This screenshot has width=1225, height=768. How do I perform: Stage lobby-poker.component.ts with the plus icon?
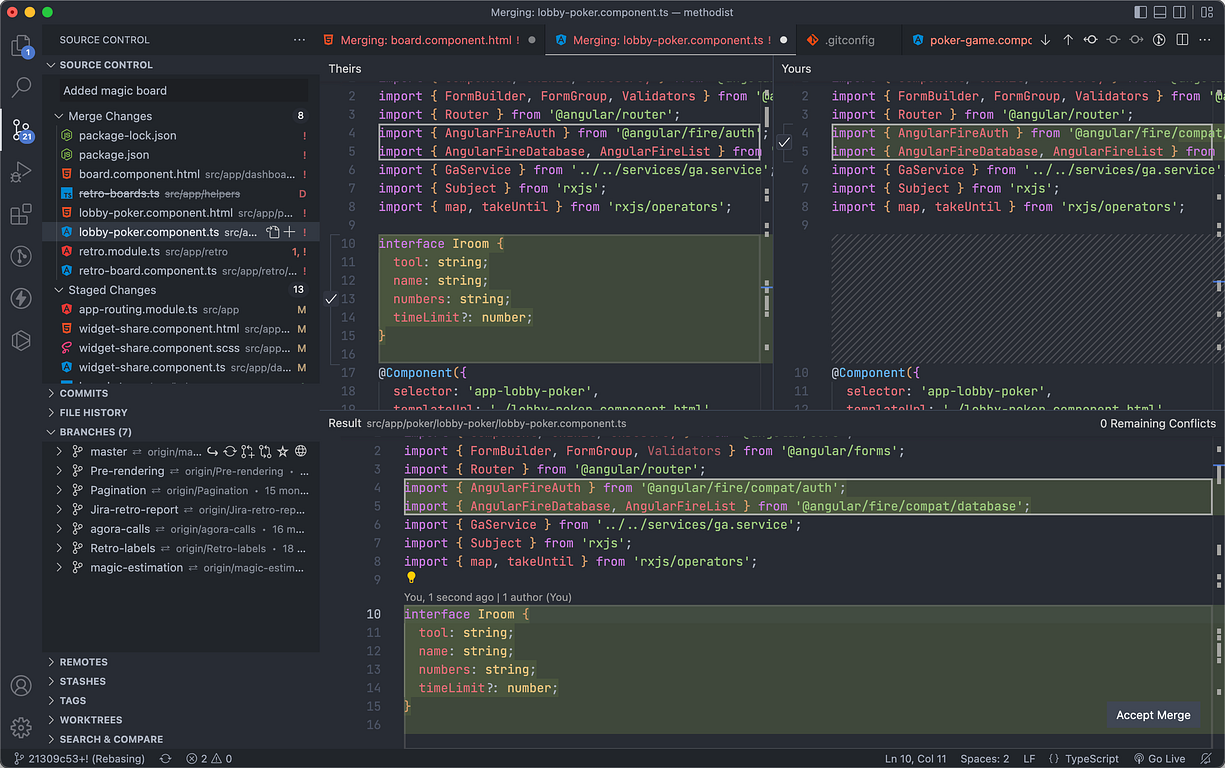pyautogui.click(x=290, y=232)
